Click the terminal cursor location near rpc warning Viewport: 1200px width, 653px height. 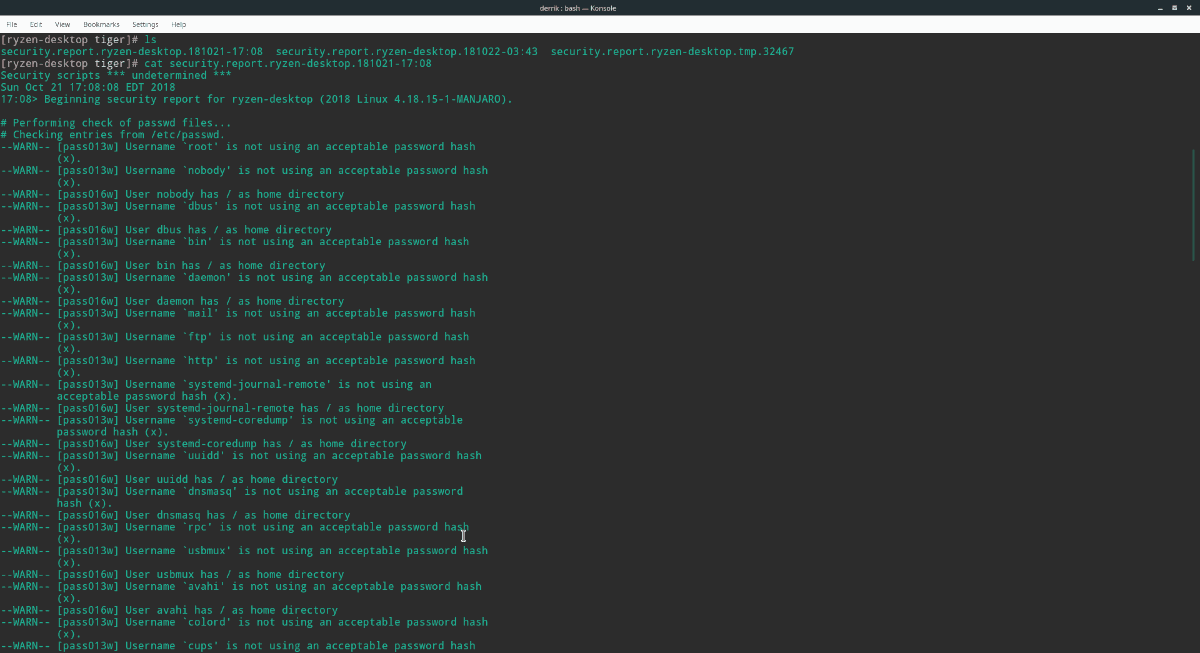pos(463,536)
